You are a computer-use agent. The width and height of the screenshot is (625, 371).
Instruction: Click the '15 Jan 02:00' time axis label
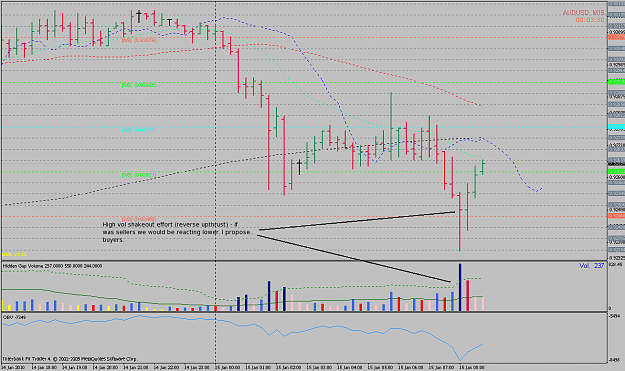coord(289,367)
